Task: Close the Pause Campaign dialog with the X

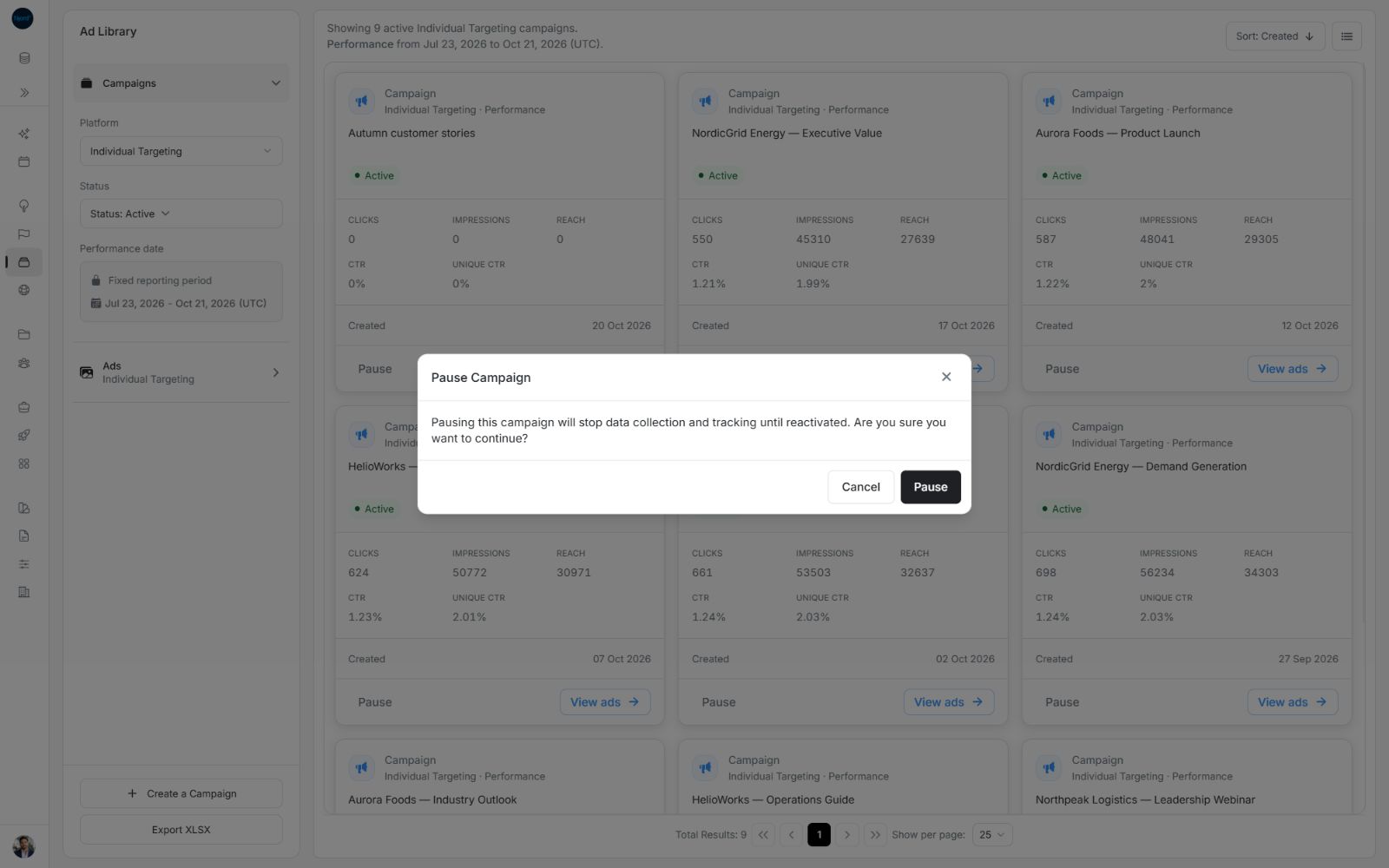Action: tap(946, 377)
